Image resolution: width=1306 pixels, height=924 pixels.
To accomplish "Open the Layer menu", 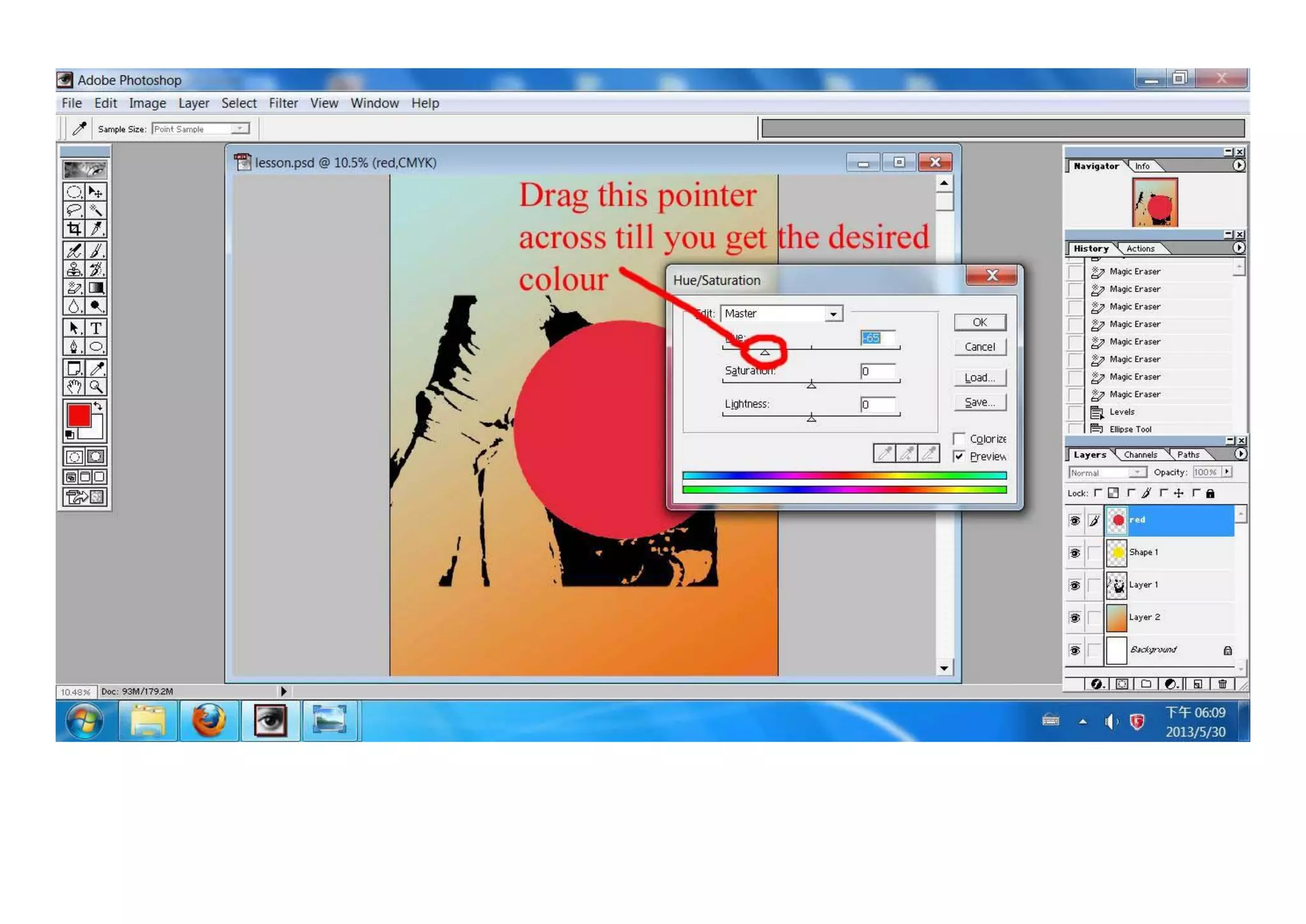I will point(194,103).
